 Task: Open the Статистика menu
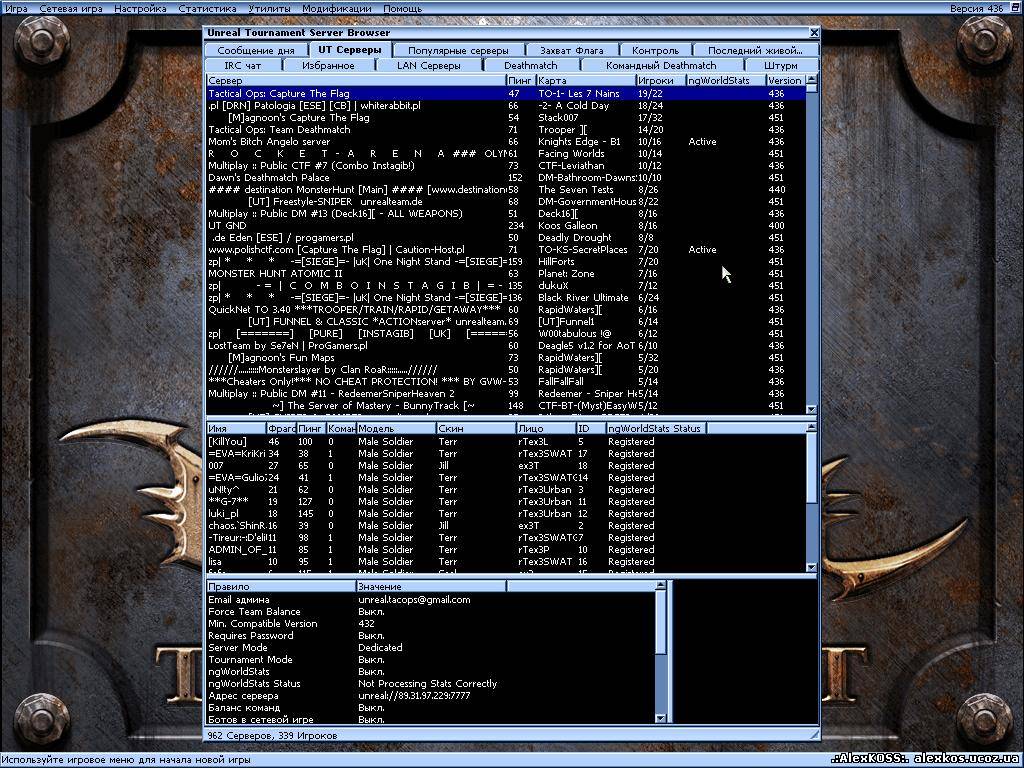point(207,8)
